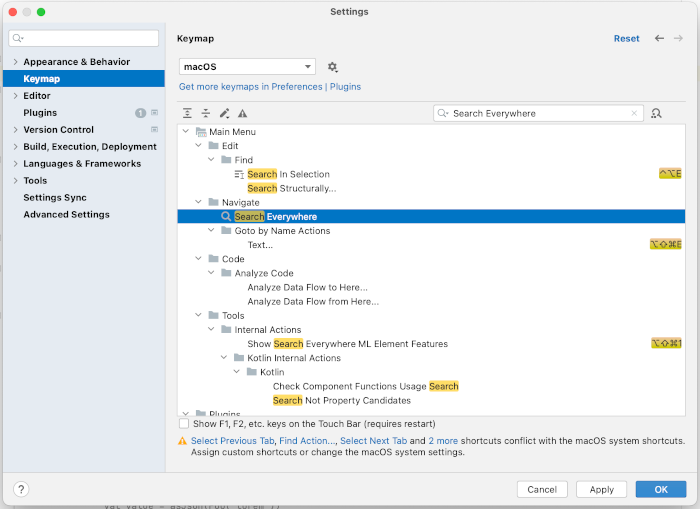Click the warning Show Conflicts icon
This screenshot has width=700, height=509.
click(x=242, y=113)
